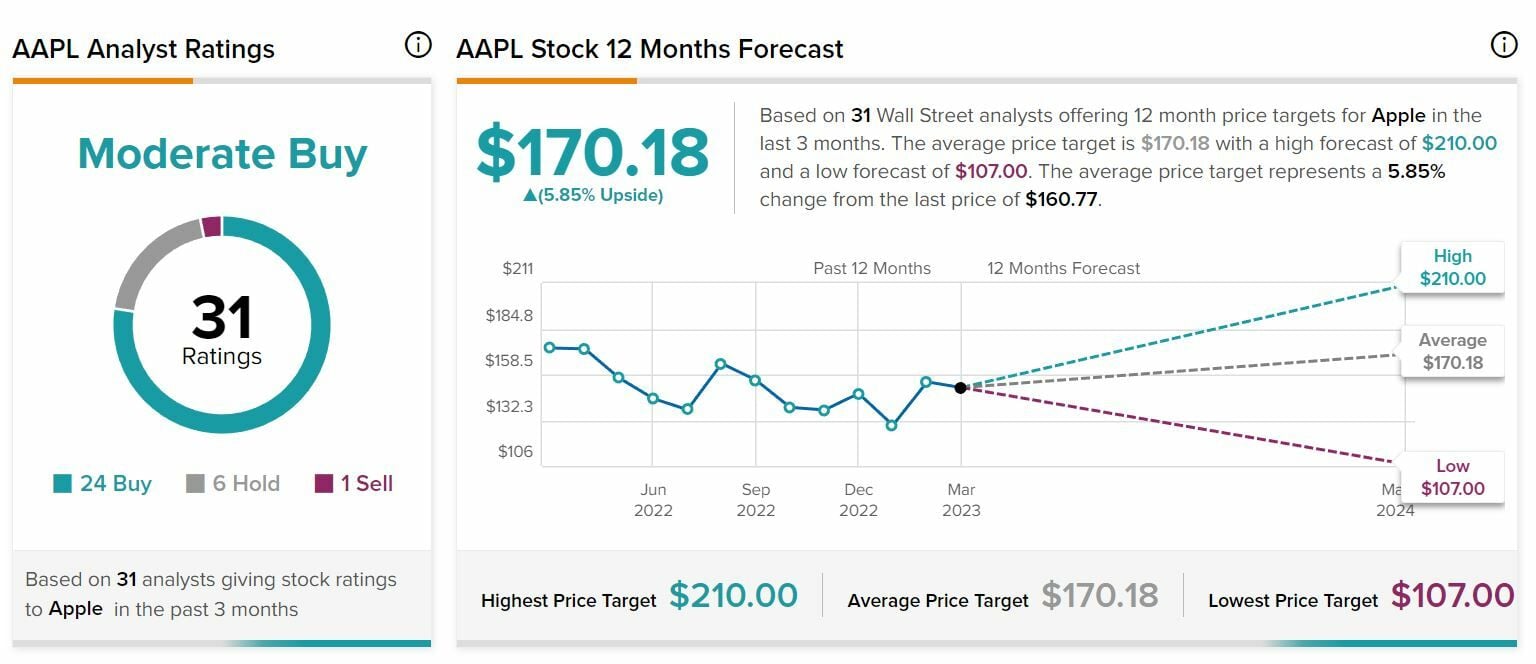Viewport: 1536px width, 664px height.
Task: Click info icon beside AAPL Analyst Ratings
Action: [418, 45]
